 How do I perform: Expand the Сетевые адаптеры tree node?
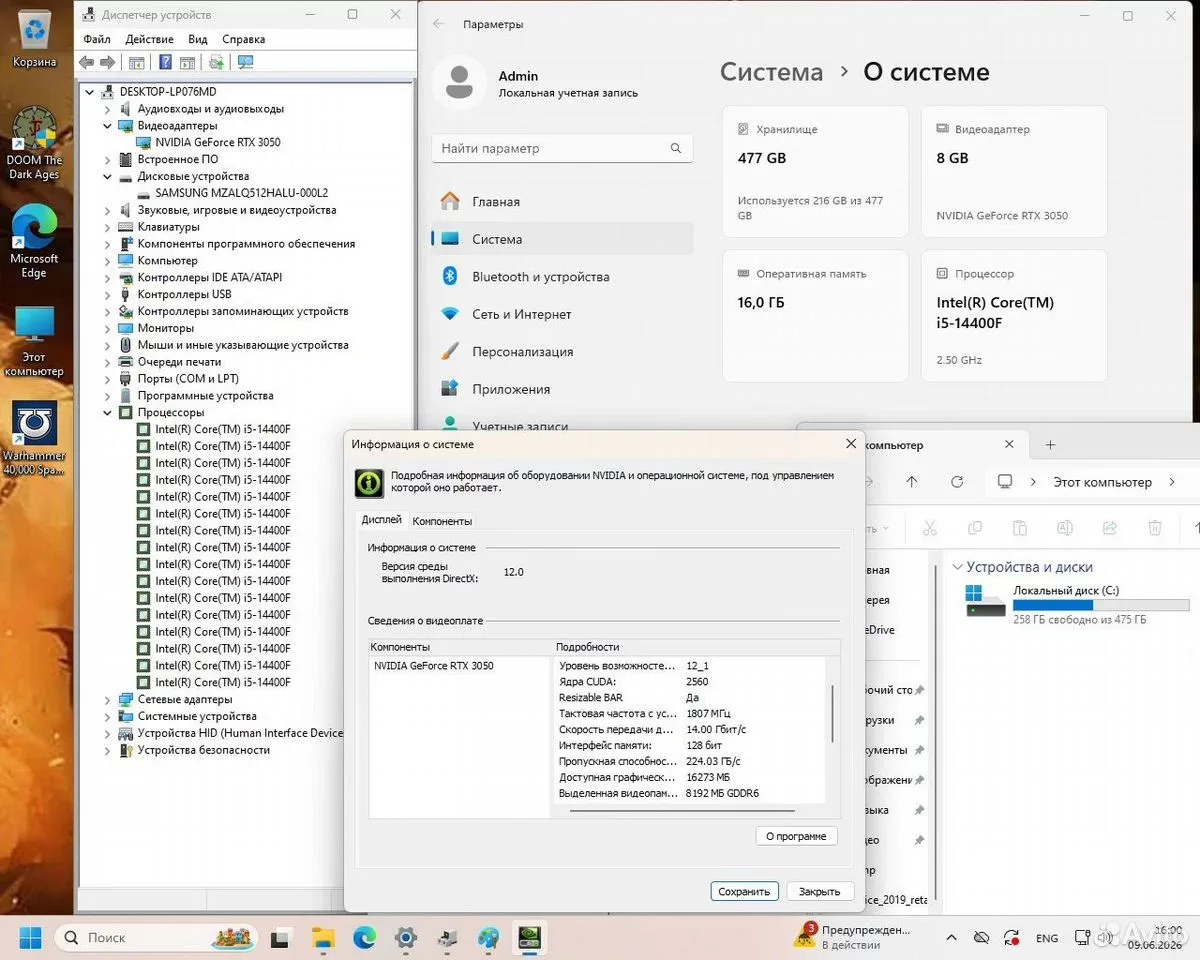pyautogui.click(x=108, y=699)
